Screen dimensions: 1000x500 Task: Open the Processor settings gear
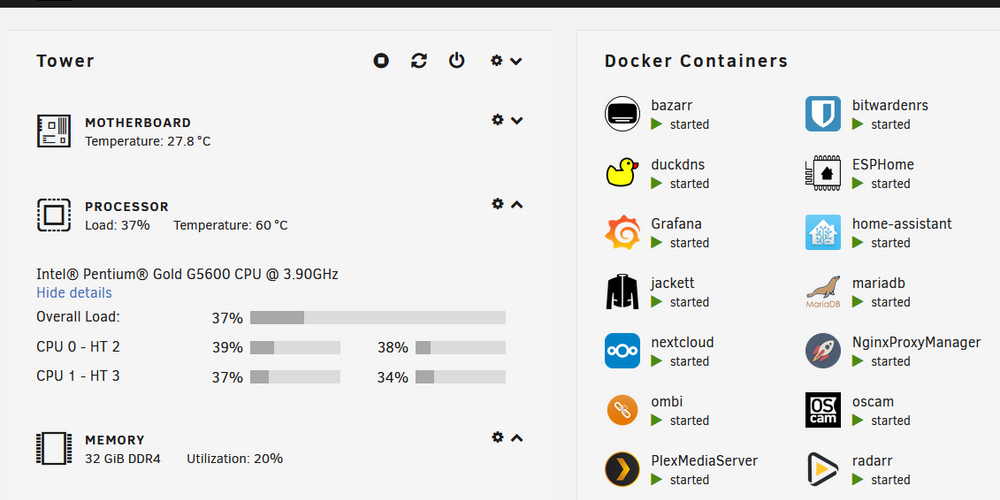point(497,203)
